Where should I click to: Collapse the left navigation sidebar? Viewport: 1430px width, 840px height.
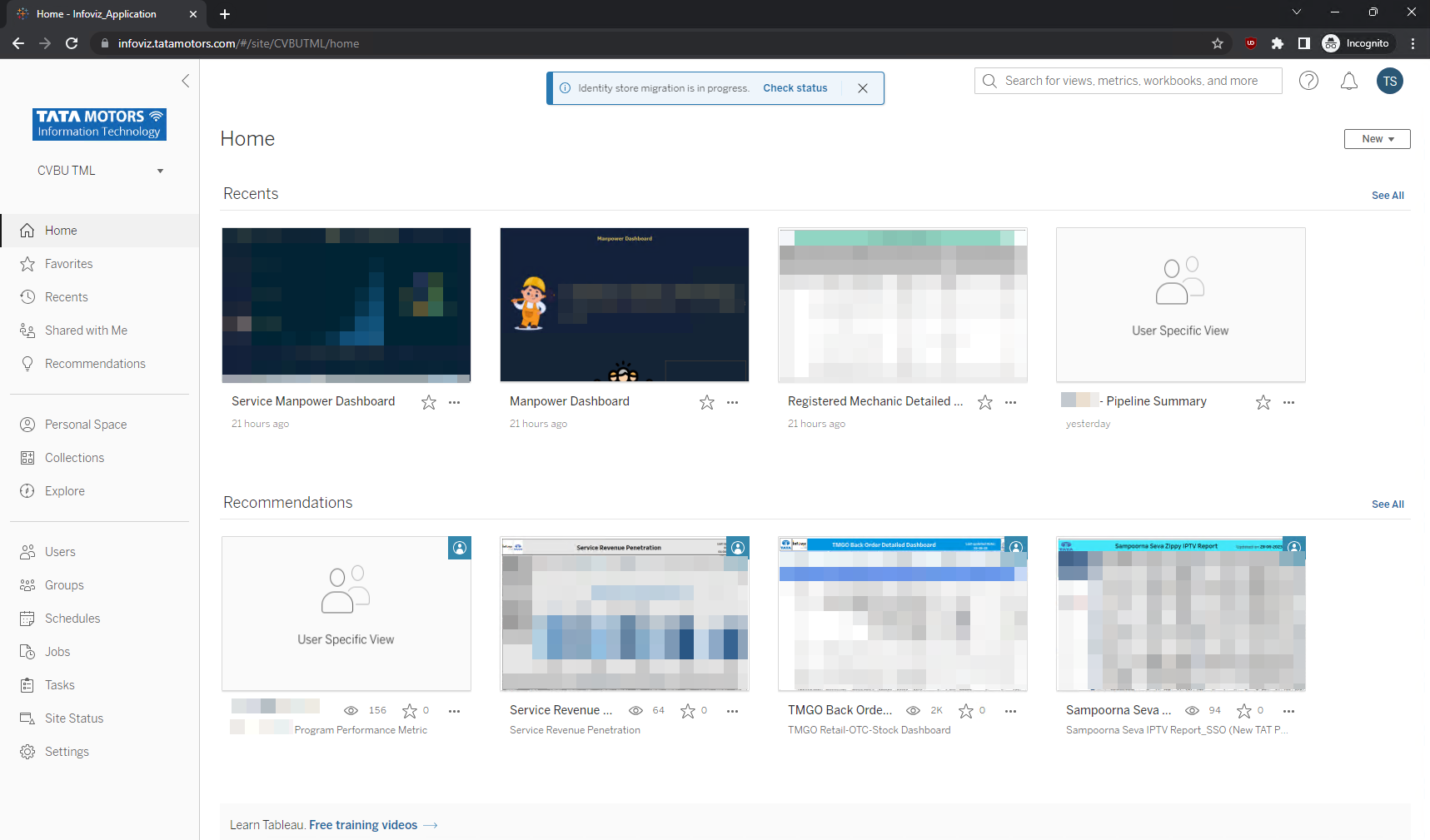click(186, 81)
